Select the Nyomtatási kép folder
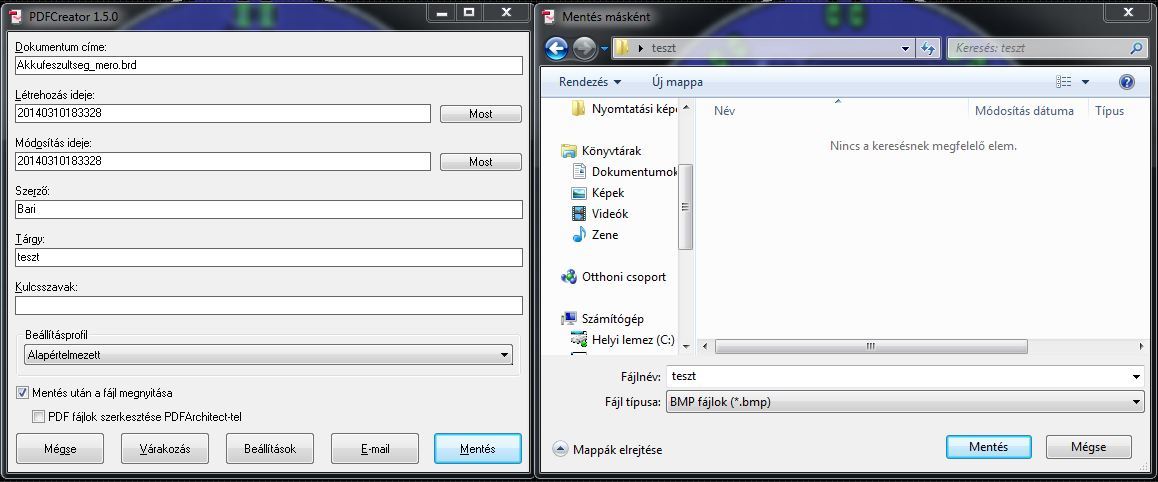 click(x=625, y=109)
